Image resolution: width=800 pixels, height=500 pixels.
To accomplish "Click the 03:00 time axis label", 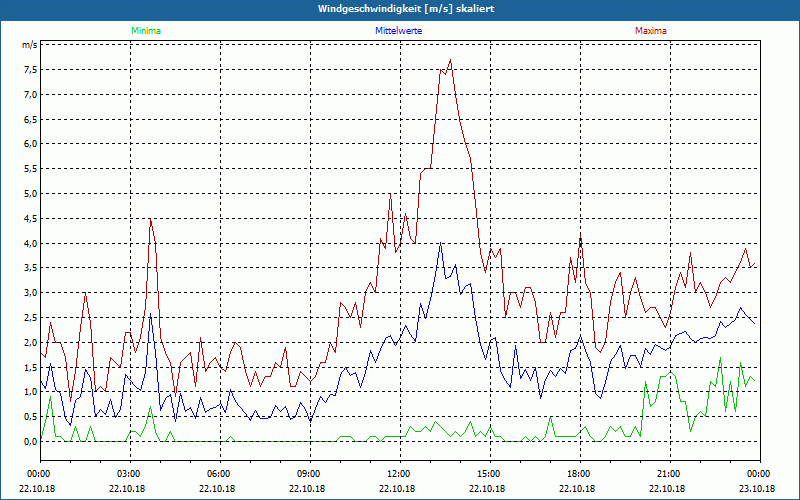I will pos(128,474).
